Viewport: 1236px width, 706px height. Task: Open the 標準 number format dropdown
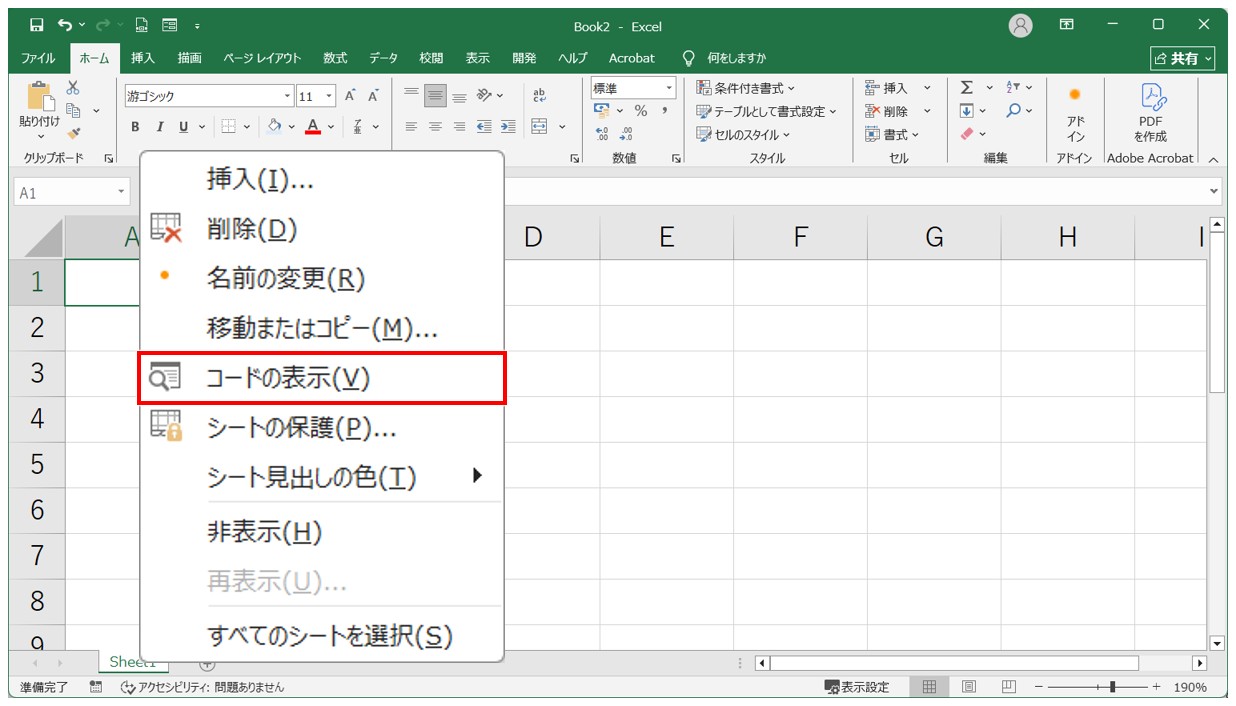pyautogui.click(x=670, y=88)
